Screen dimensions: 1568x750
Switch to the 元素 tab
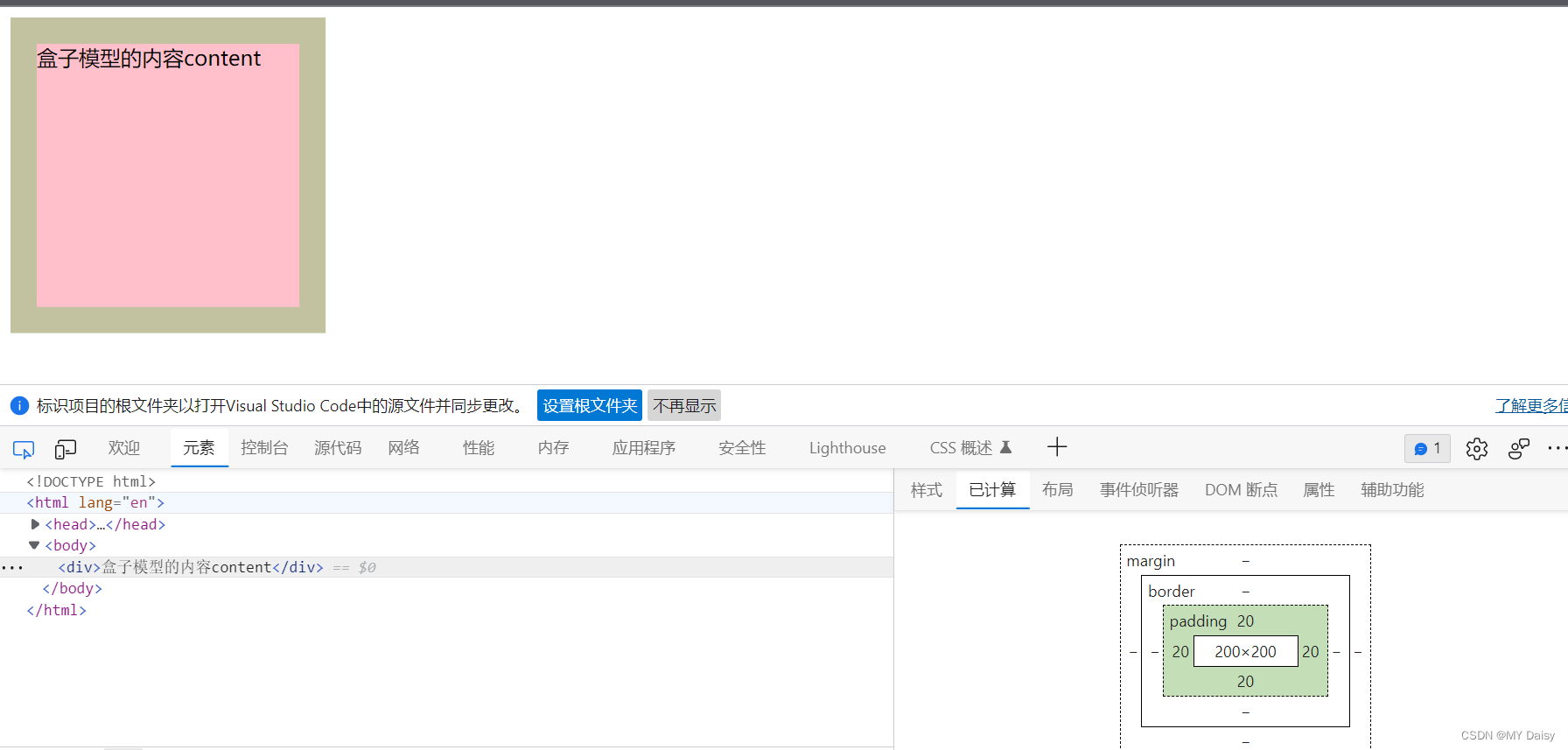[x=199, y=448]
